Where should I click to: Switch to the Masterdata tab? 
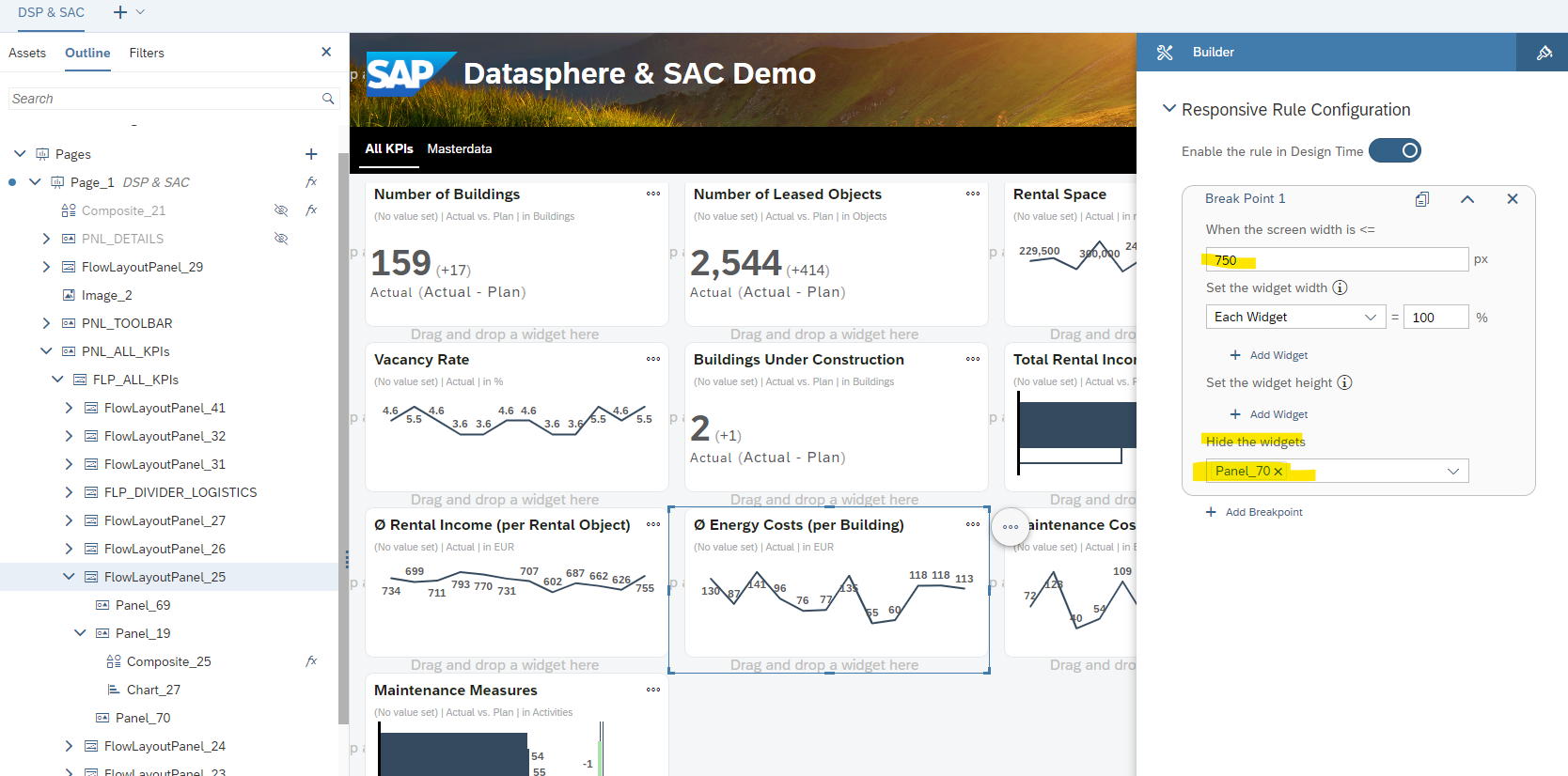(x=459, y=149)
